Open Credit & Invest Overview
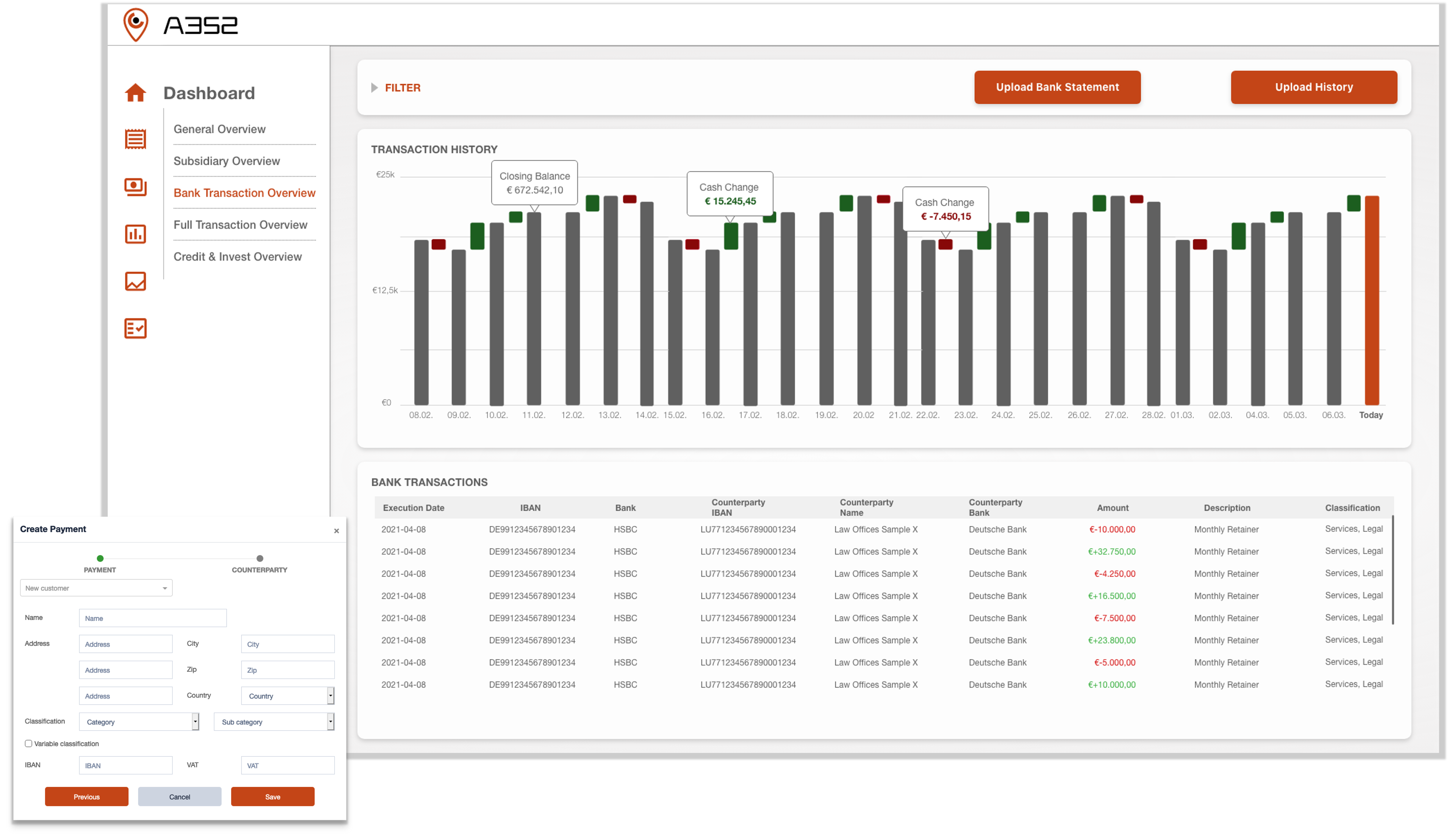Viewport: 1449px width, 840px height. click(x=238, y=256)
